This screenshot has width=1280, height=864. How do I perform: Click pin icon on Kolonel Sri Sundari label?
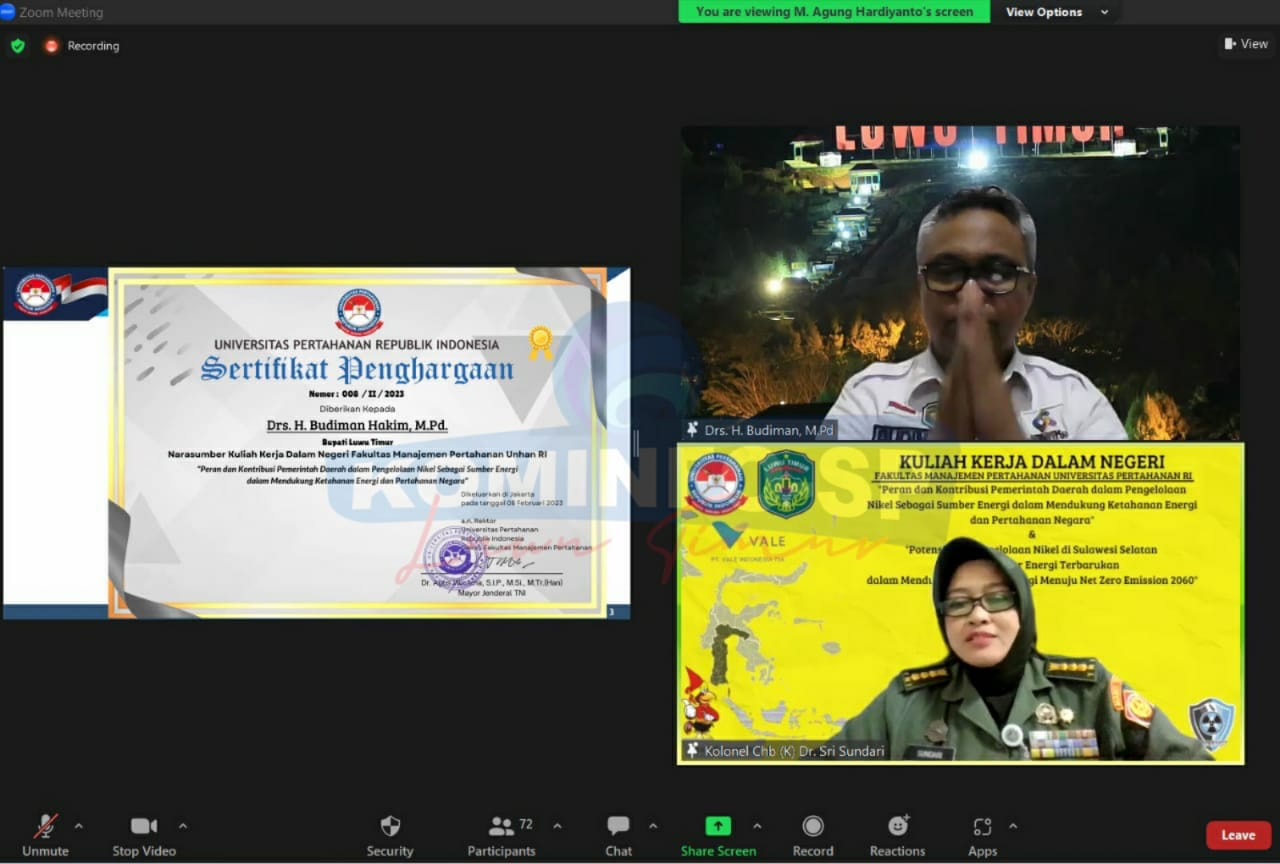(692, 750)
